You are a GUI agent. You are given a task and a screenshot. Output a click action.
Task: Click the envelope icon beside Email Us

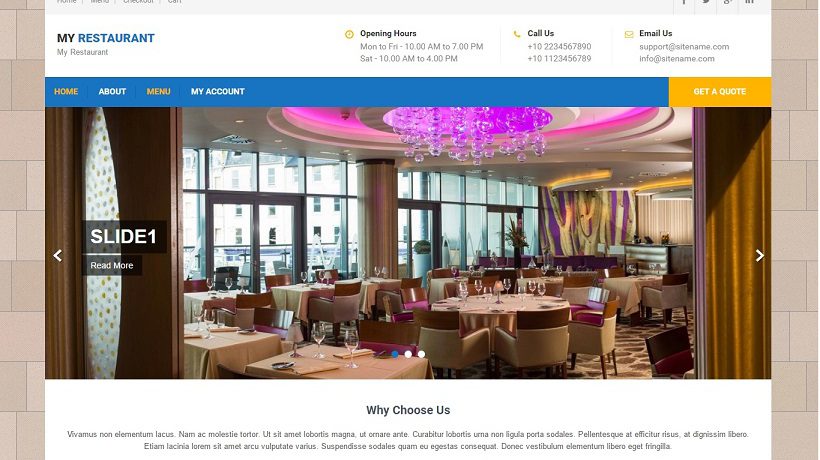629,34
